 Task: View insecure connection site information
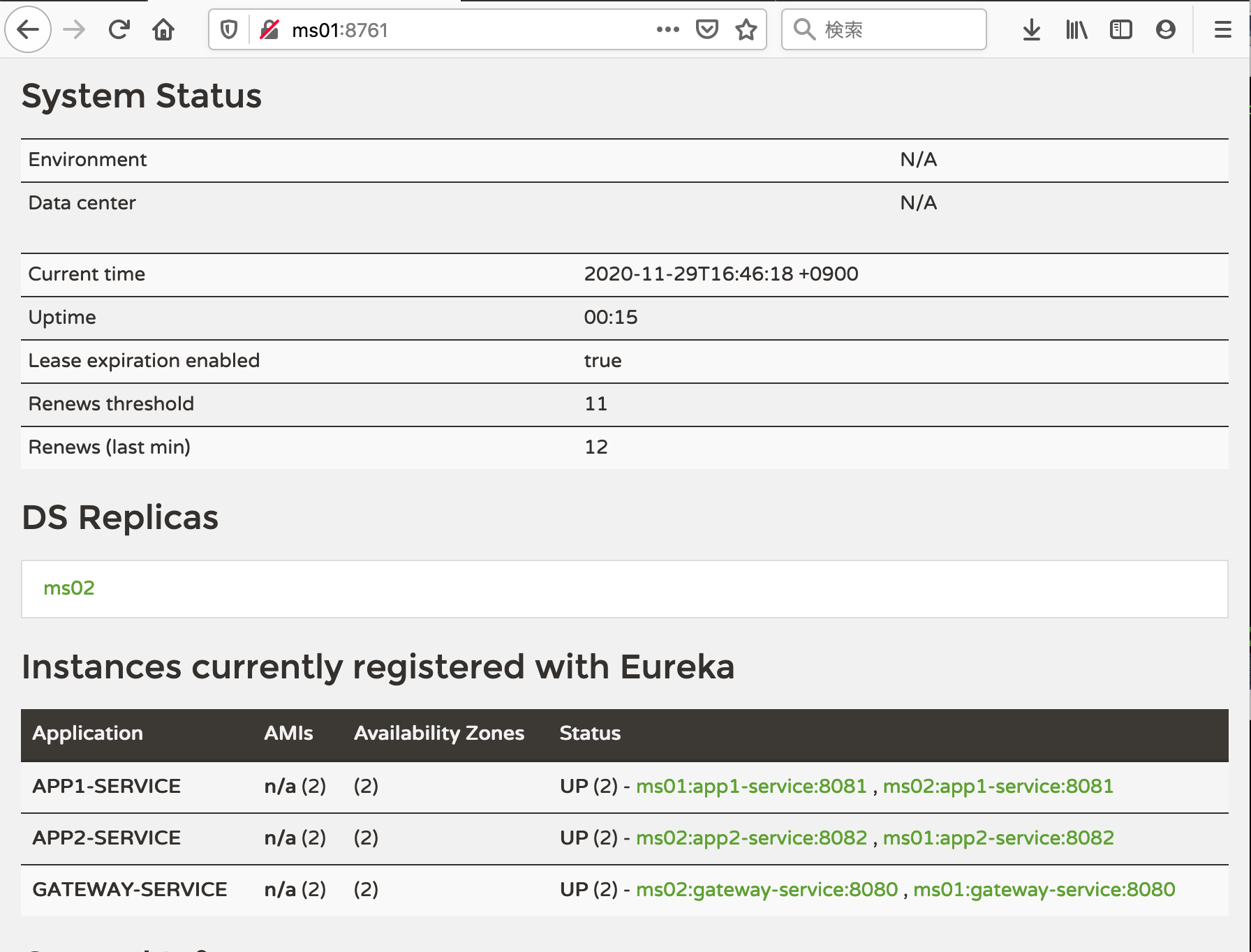[x=269, y=29]
